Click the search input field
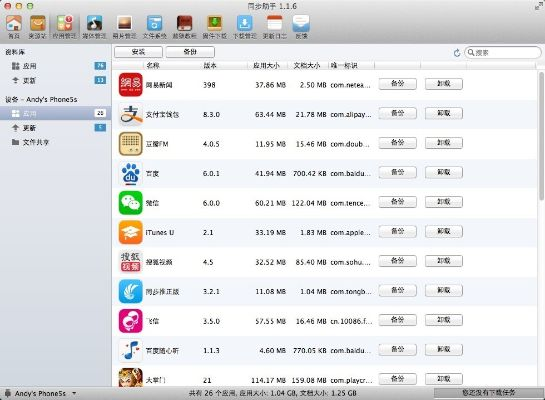 pyautogui.click(x=503, y=52)
